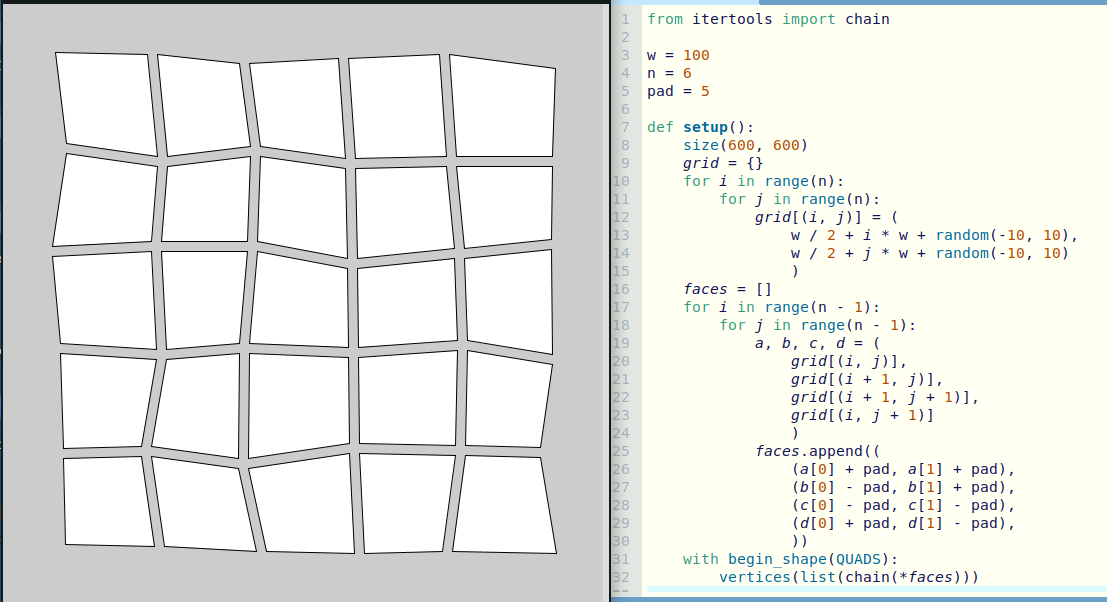The width and height of the screenshot is (1107, 602).
Task: Click the 'from itertools import chain' line
Action: [x=768, y=19]
